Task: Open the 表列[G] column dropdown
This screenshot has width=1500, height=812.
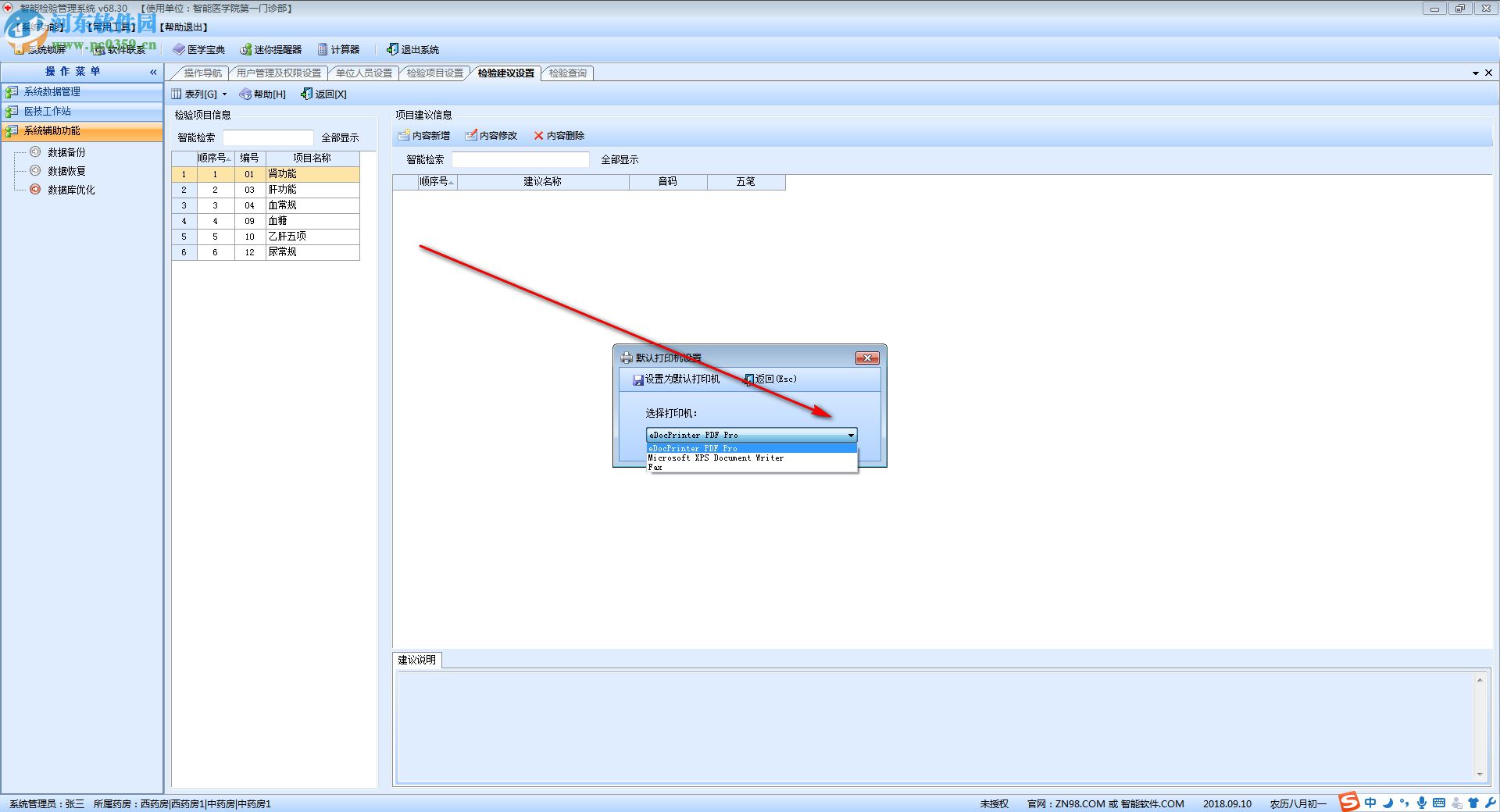Action: point(200,94)
